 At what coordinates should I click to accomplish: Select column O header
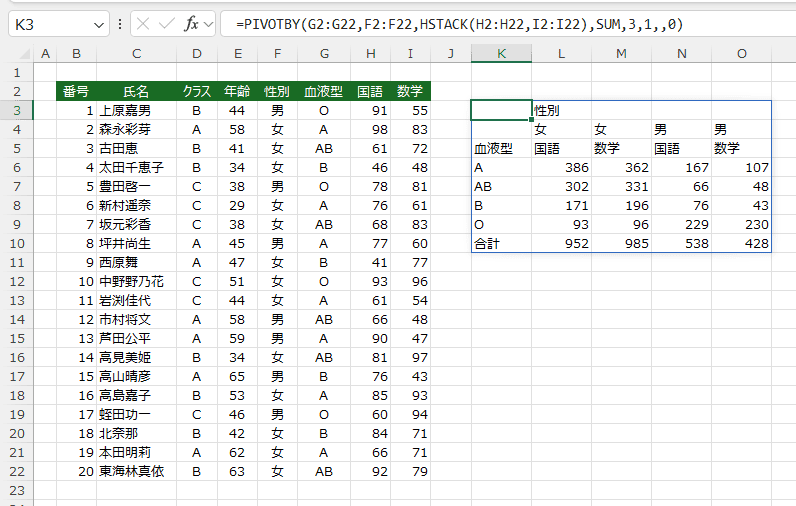742,53
